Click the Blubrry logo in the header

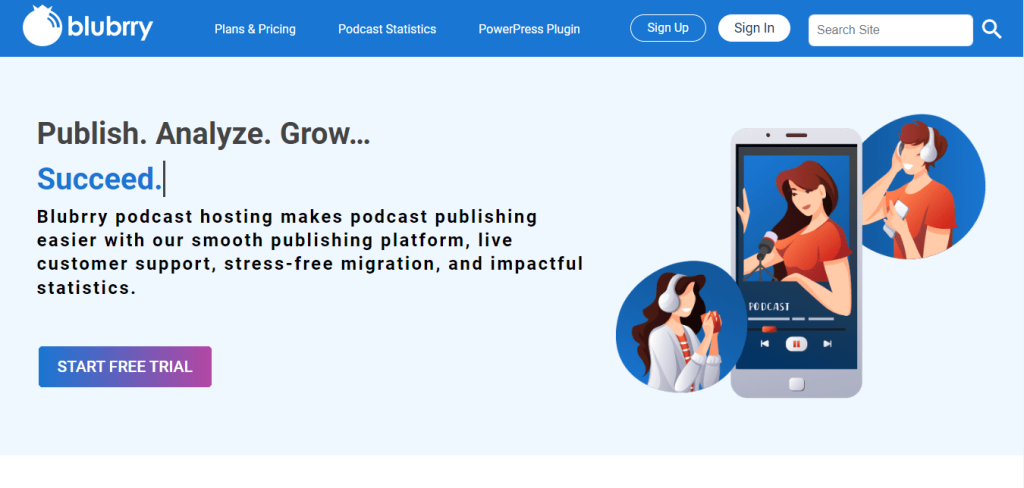88,27
